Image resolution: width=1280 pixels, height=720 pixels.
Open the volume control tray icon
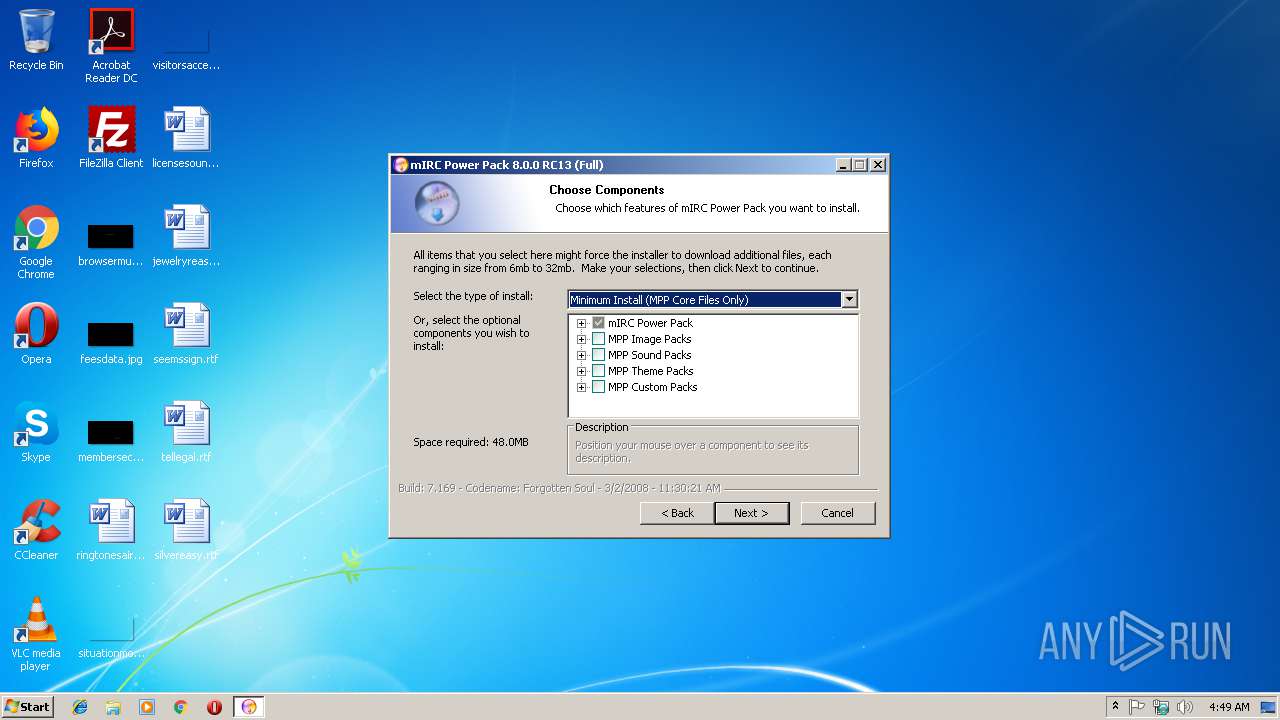click(1185, 707)
